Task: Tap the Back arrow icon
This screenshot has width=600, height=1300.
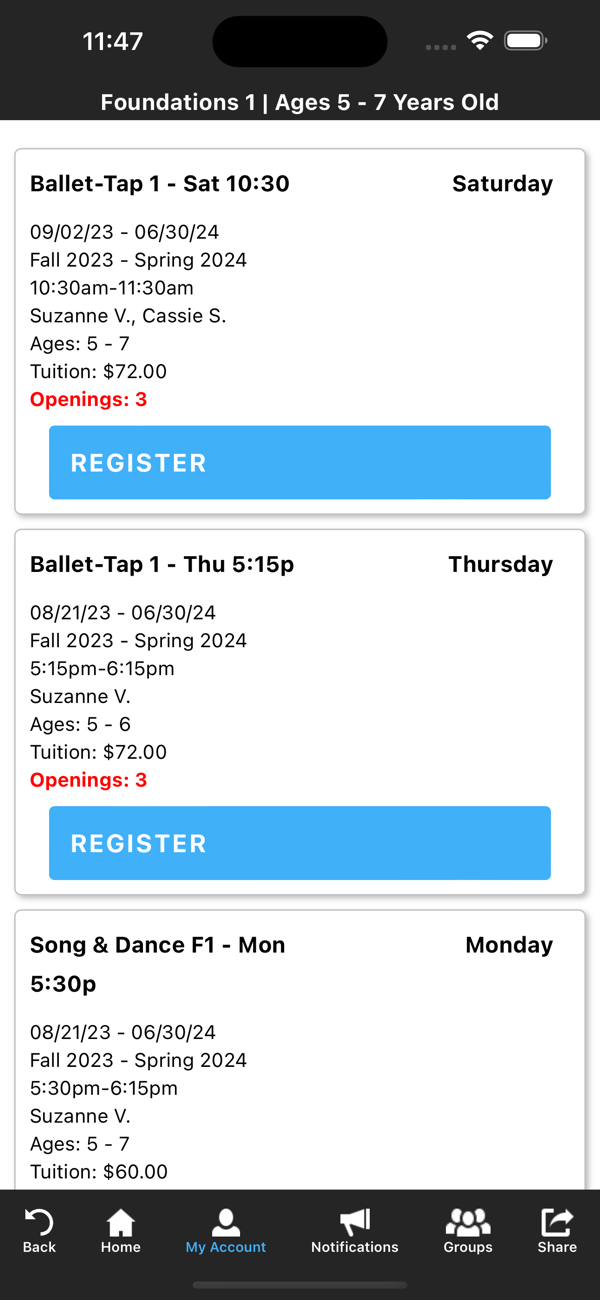Action: point(39,1222)
